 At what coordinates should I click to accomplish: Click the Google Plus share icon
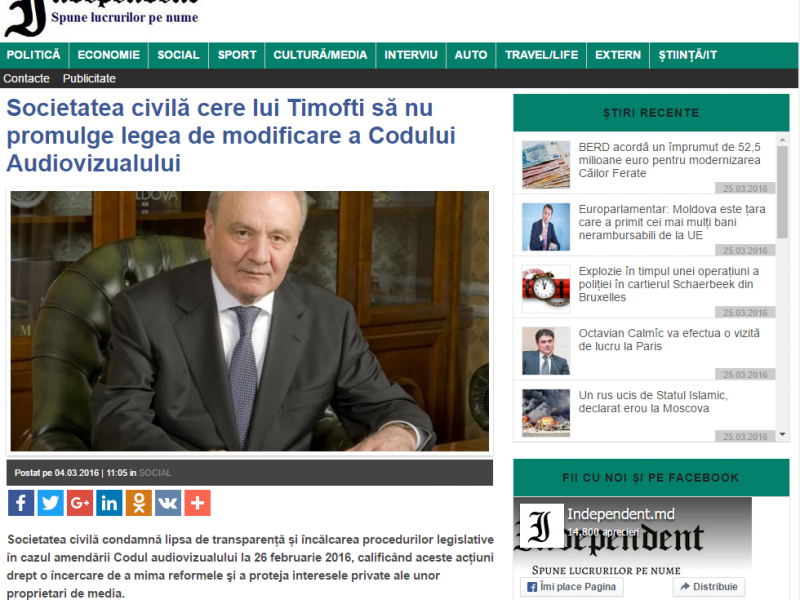[x=80, y=503]
